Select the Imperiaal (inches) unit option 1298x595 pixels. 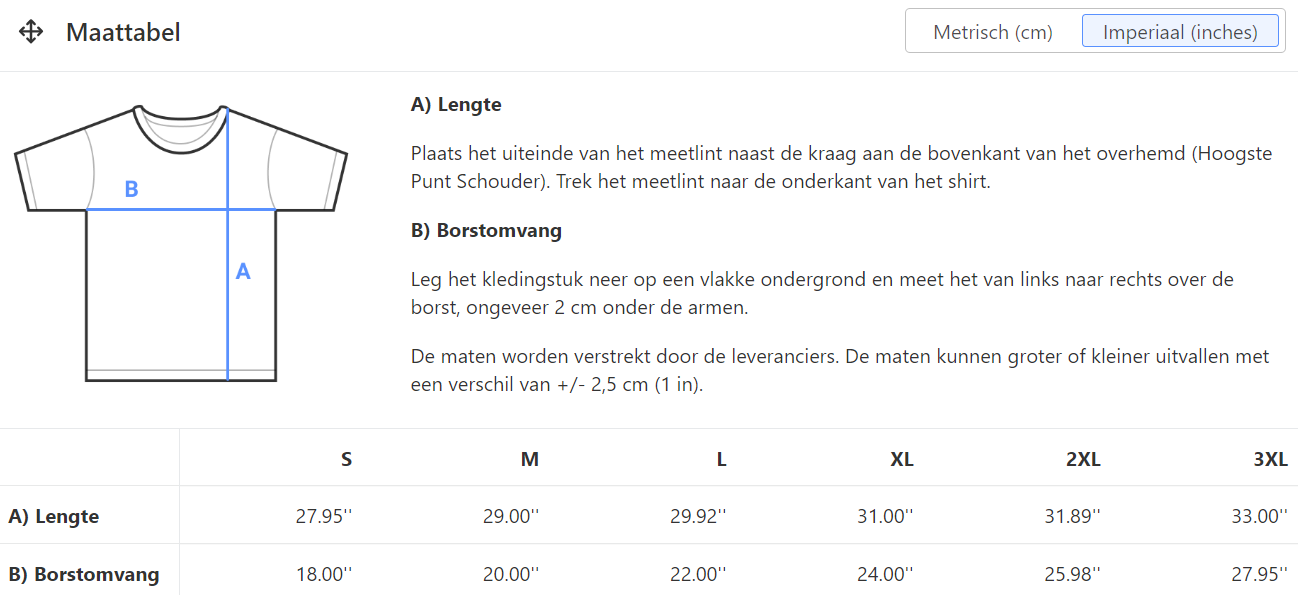(x=1180, y=32)
